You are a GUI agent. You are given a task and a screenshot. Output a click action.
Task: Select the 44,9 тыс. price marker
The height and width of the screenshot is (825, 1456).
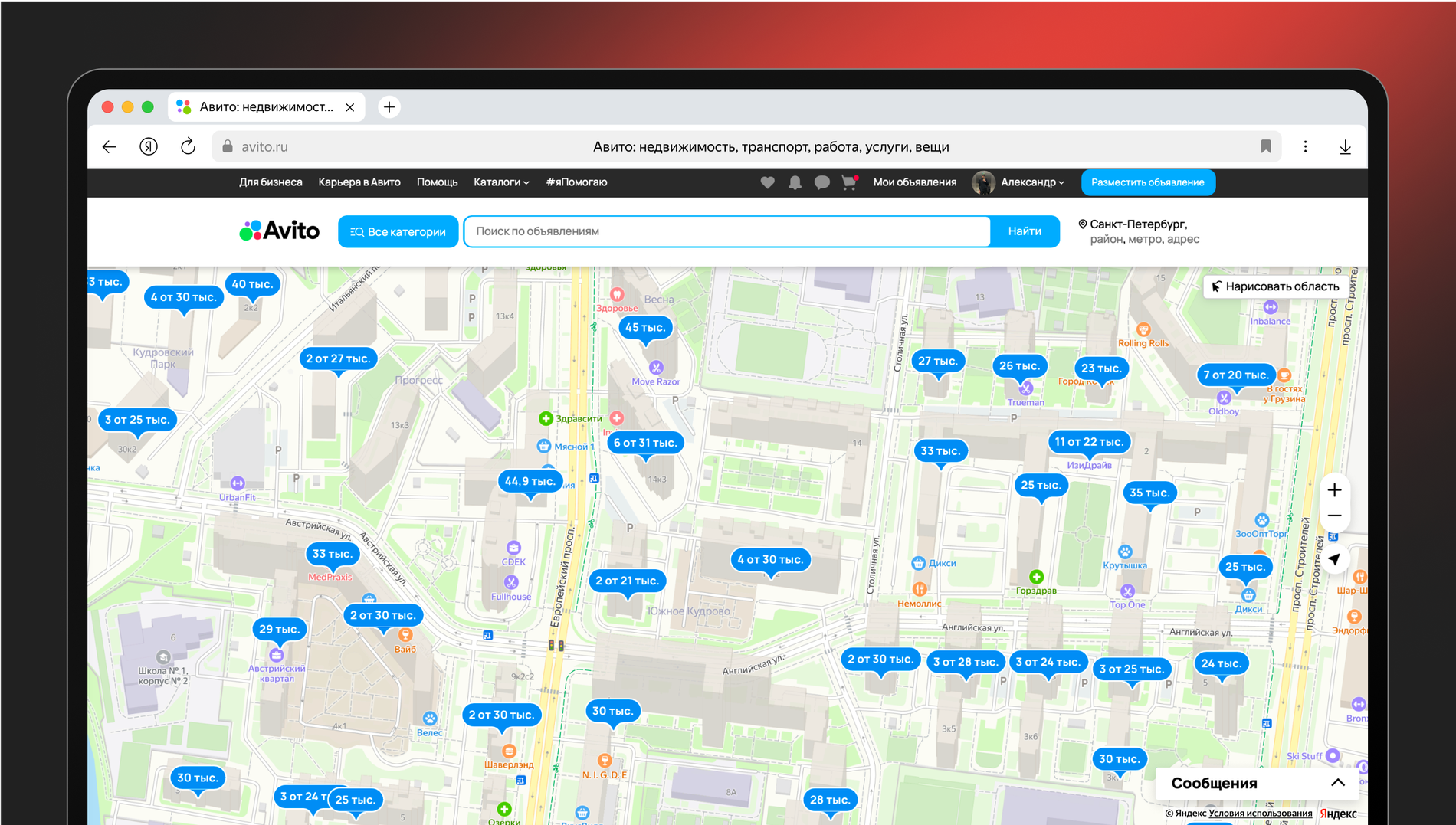[x=530, y=481]
